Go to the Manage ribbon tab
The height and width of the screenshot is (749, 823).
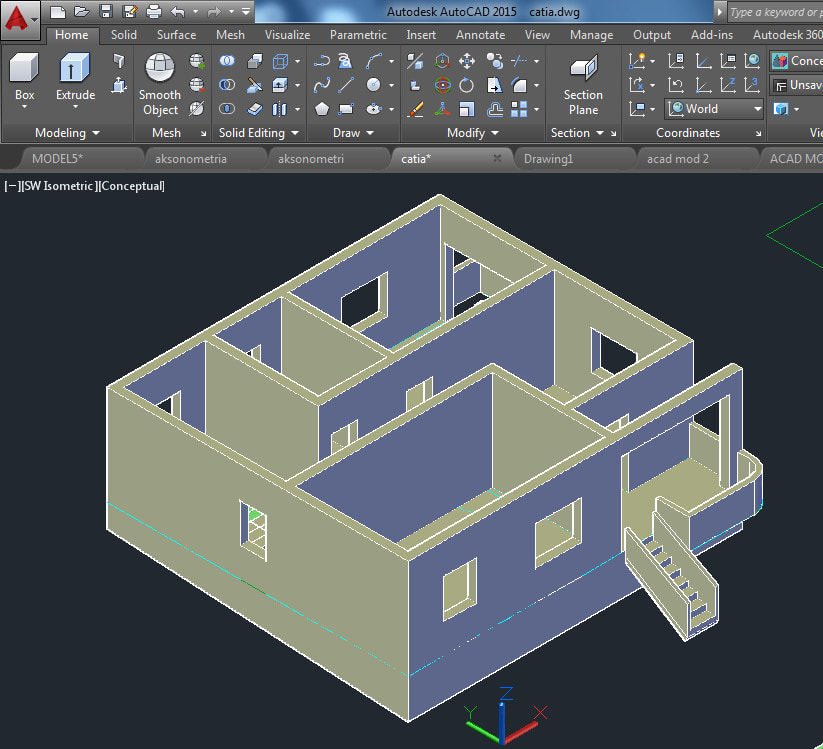(x=592, y=35)
